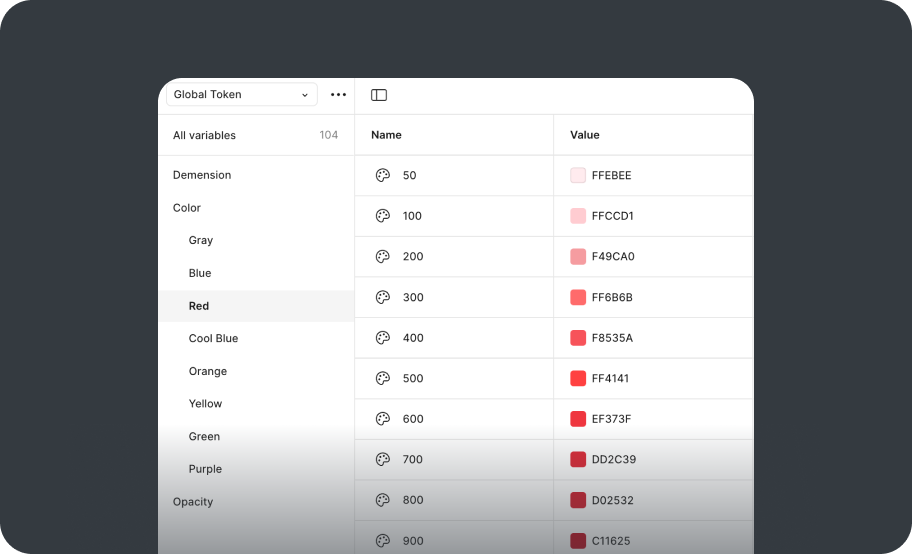Viewport: 912px width, 554px height.
Task: Click the Name column header
Action: pyautogui.click(x=386, y=135)
